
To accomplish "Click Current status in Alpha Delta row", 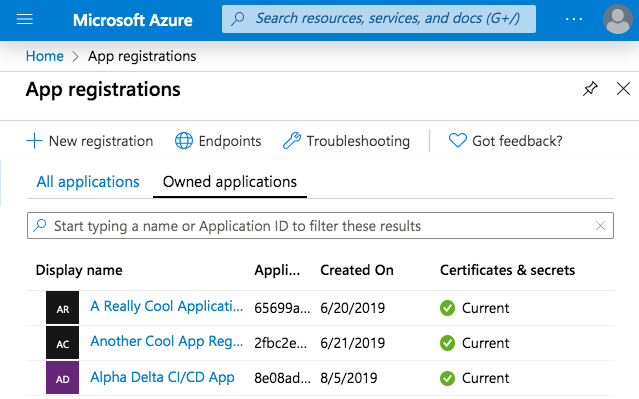I will click(485, 378).
